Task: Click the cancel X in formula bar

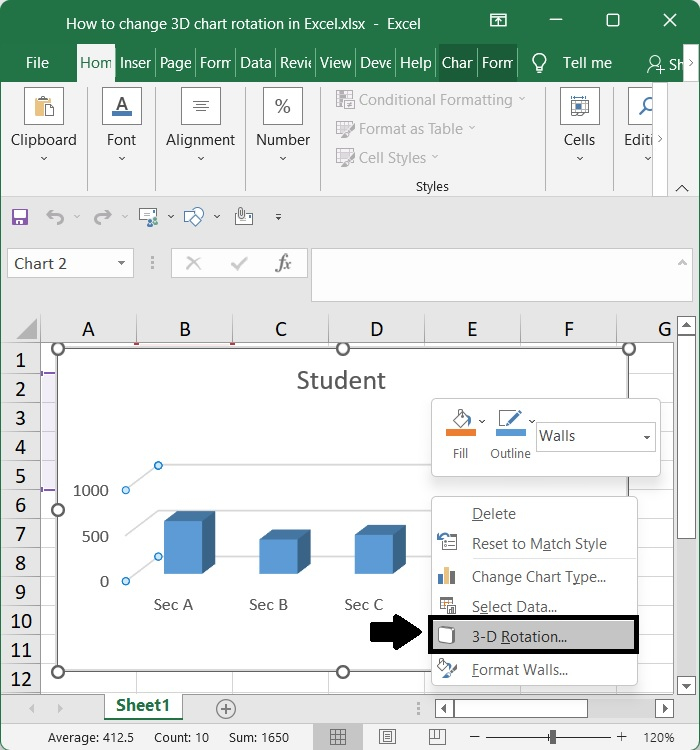Action: point(193,263)
